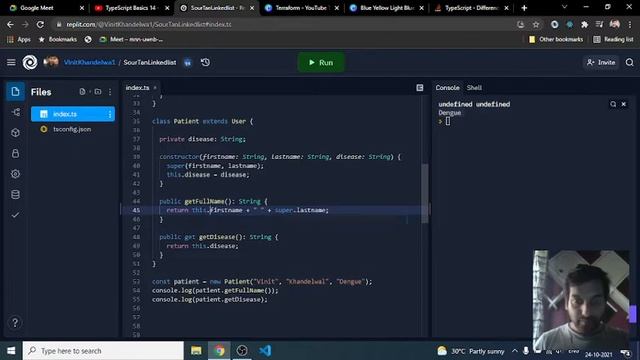
Task: Select the tsconfig.json file
Action: [72, 129]
